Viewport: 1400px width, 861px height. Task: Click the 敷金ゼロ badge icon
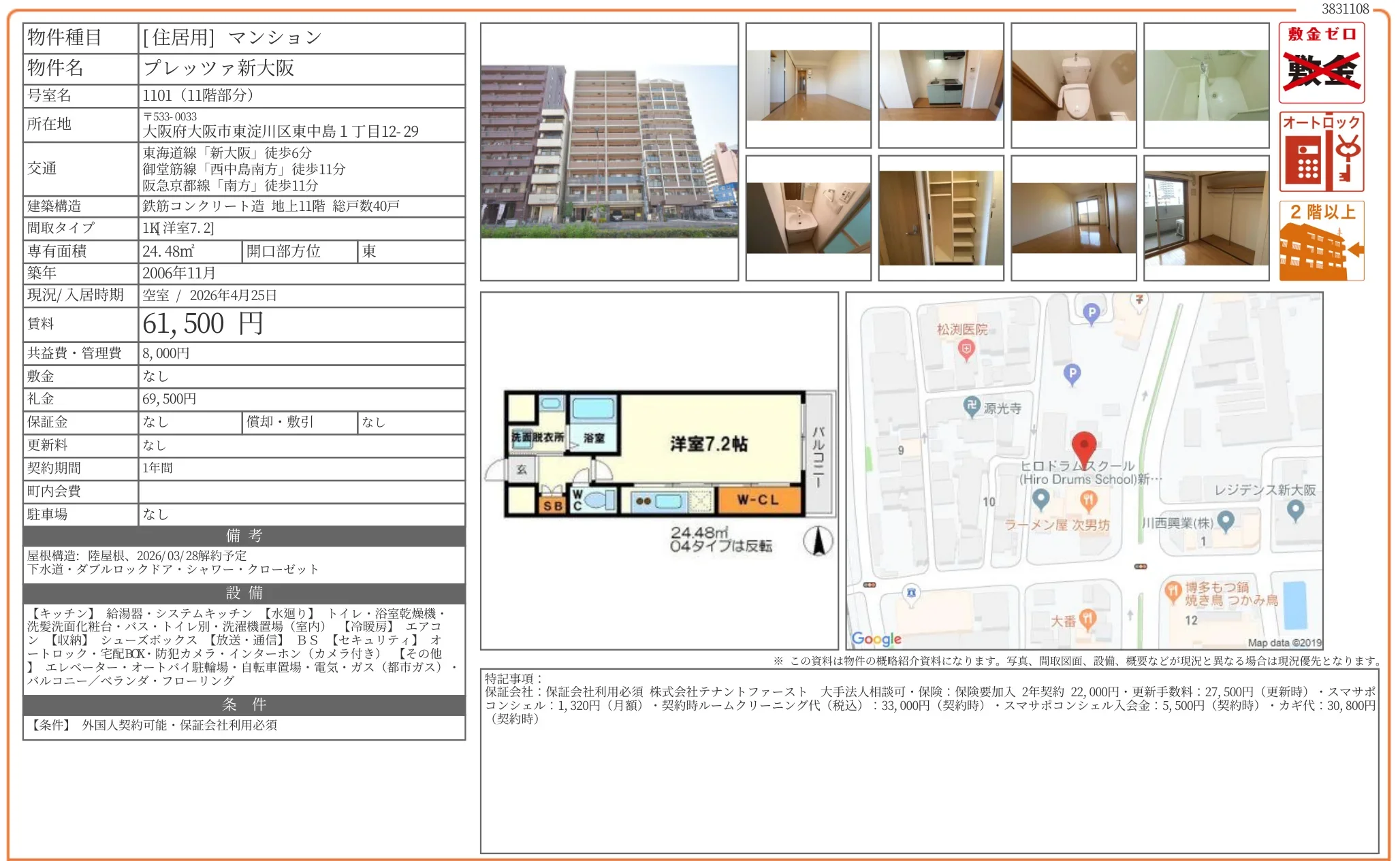click(x=1321, y=63)
